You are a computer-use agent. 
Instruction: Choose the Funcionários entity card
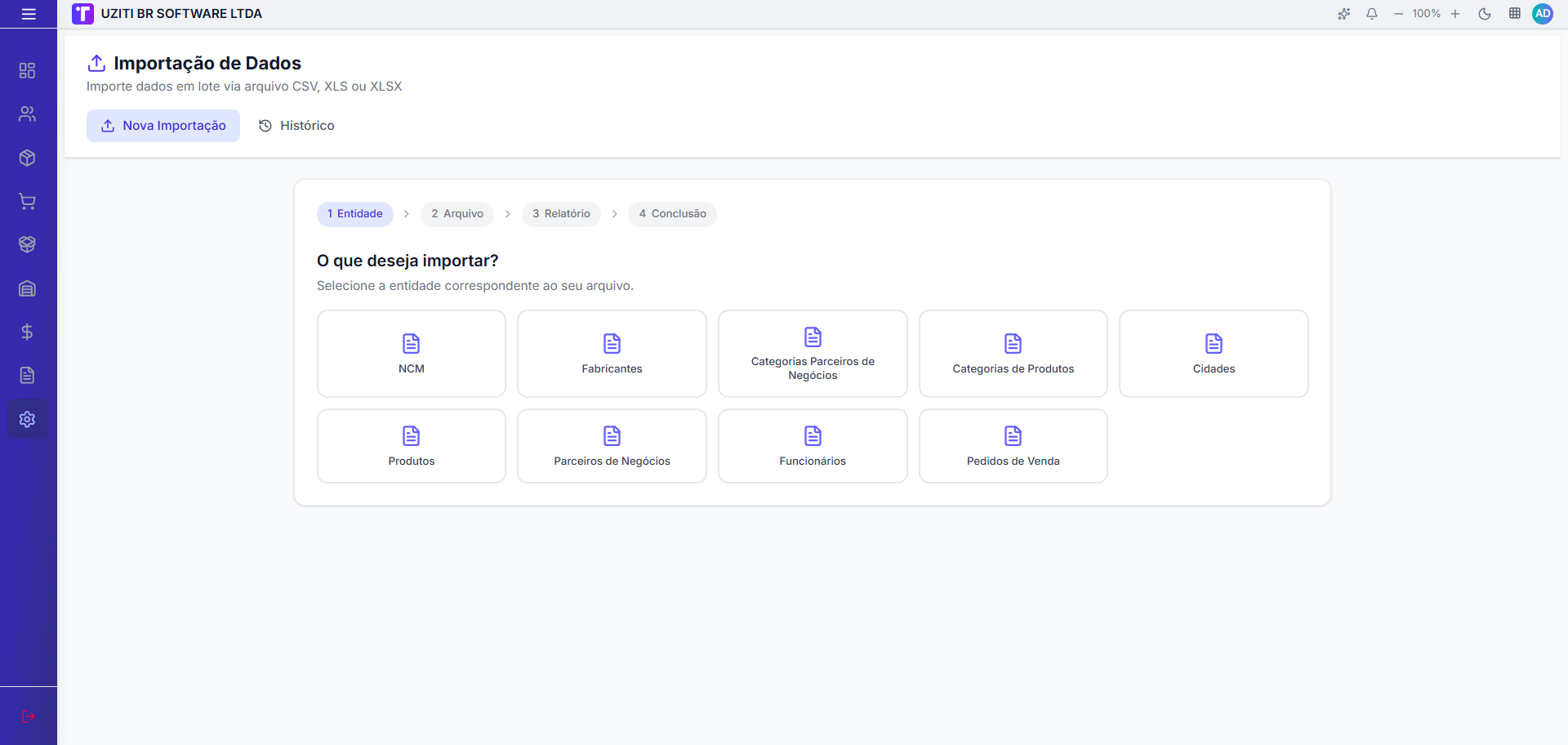pos(813,446)
